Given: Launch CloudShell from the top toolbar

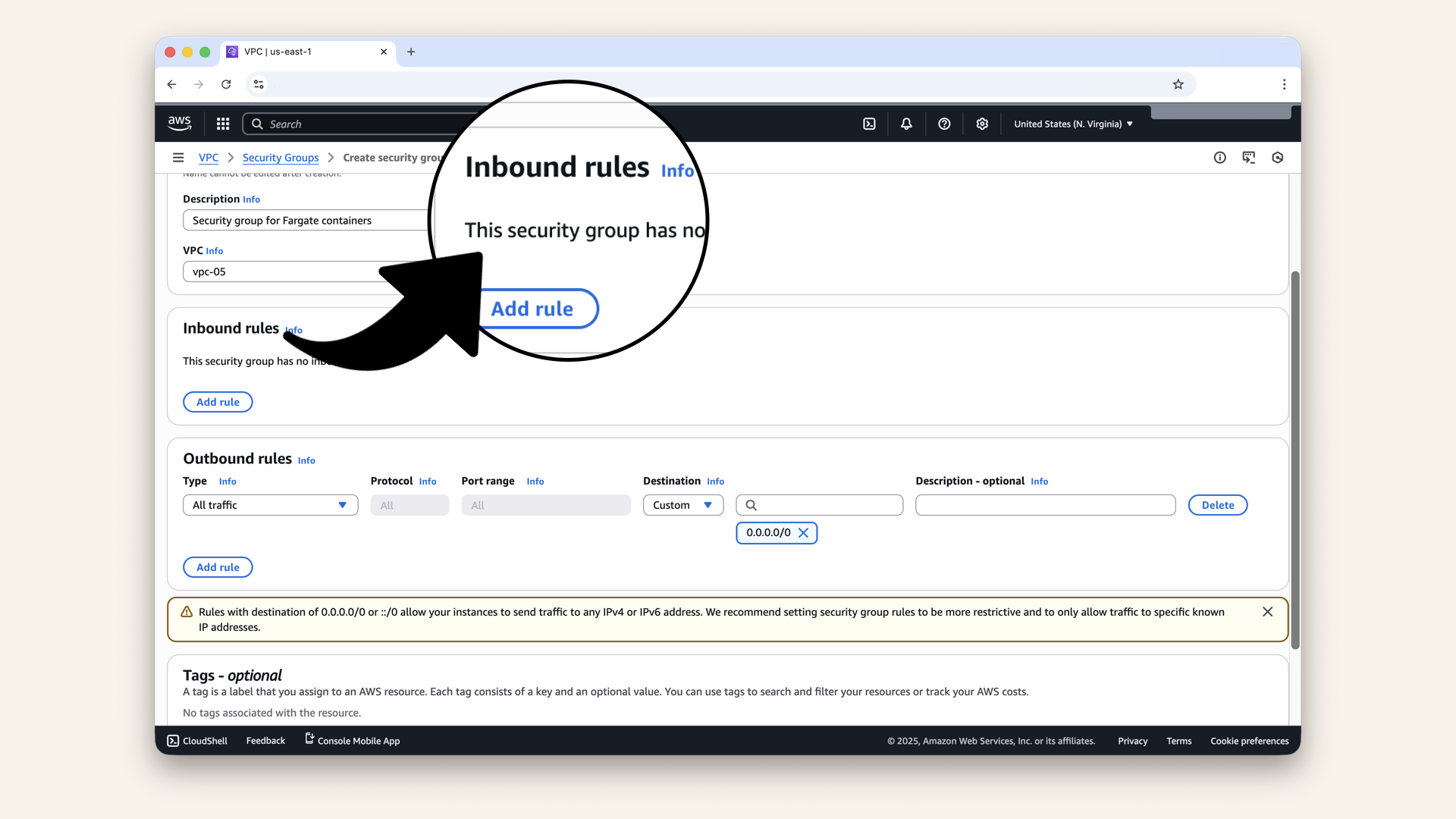Looking at the screenshot, I should [869, 124].
